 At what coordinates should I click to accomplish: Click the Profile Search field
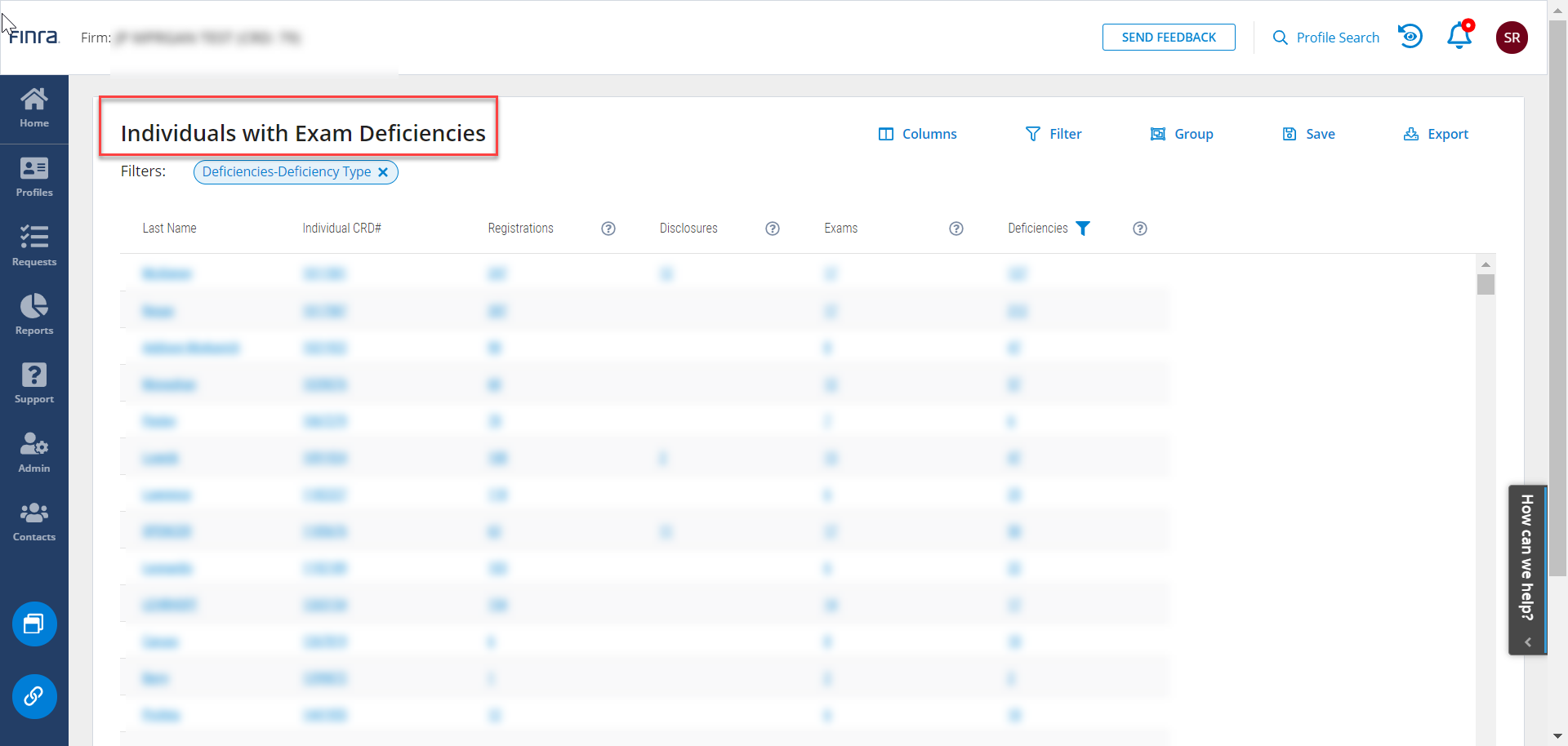(x=1326, y=38)
